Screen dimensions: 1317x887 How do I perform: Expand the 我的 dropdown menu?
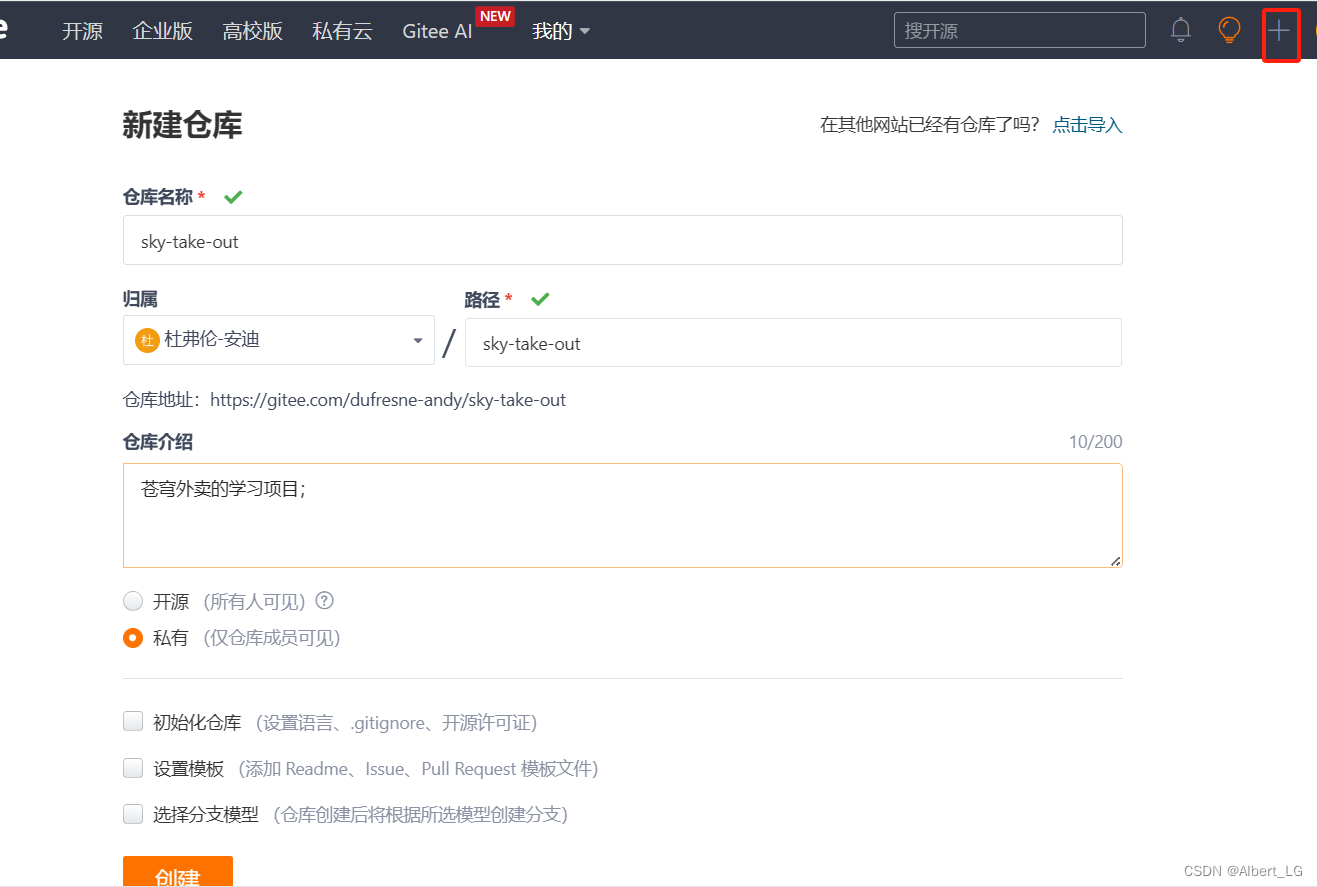[561, 31]
